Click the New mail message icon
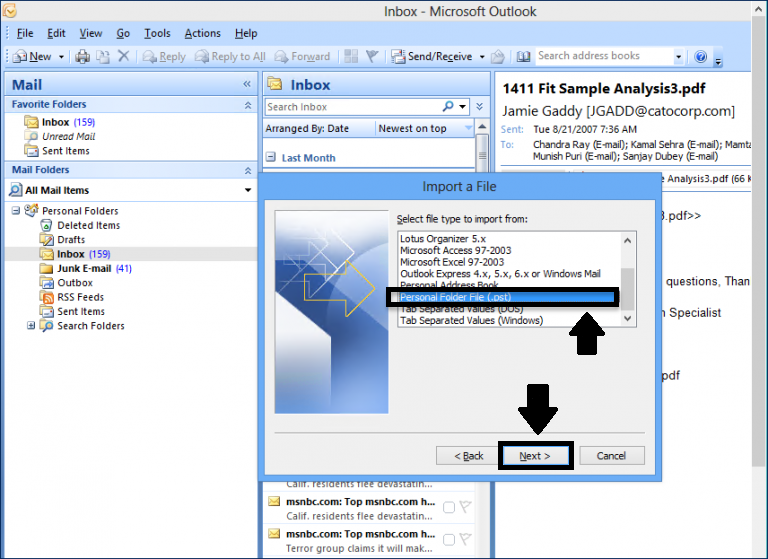Screen dimensions: 768x559 (20, 56)
